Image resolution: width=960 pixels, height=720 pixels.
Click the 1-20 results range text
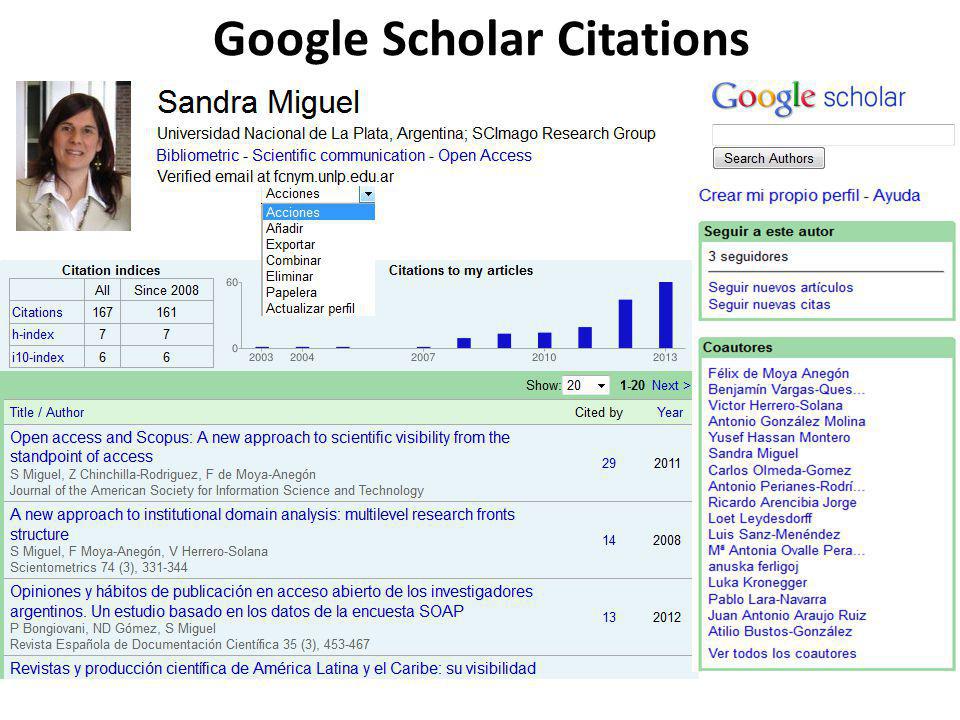pyautogui.click(x=632, y=385)
